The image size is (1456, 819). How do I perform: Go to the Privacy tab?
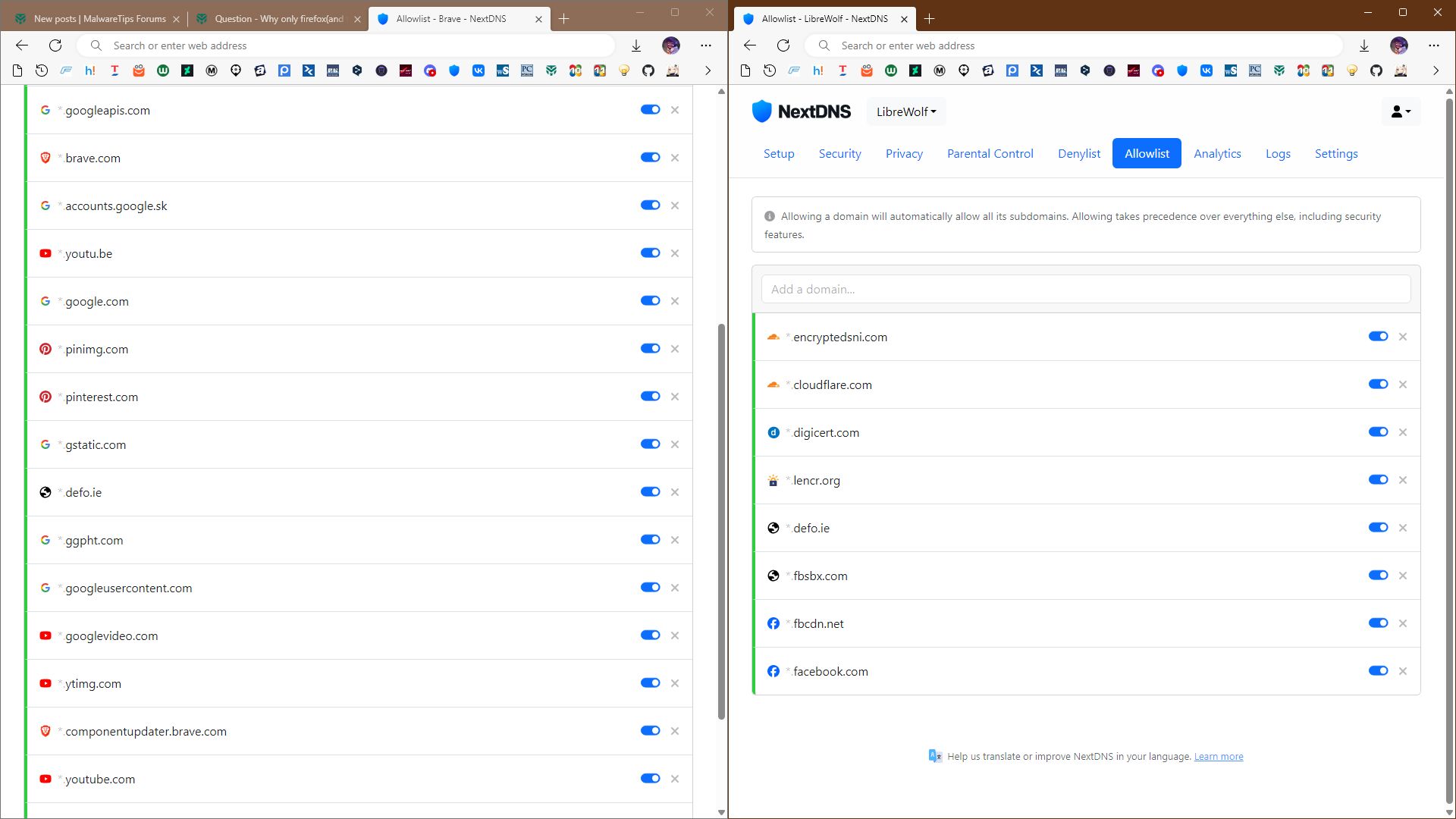[904, 153]
